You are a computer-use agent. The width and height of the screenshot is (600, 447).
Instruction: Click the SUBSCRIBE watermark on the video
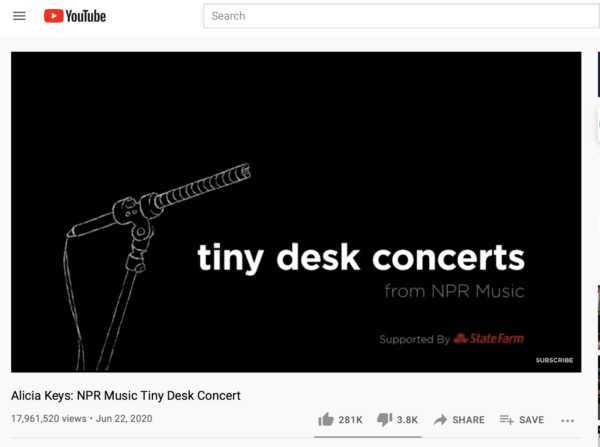554,360
